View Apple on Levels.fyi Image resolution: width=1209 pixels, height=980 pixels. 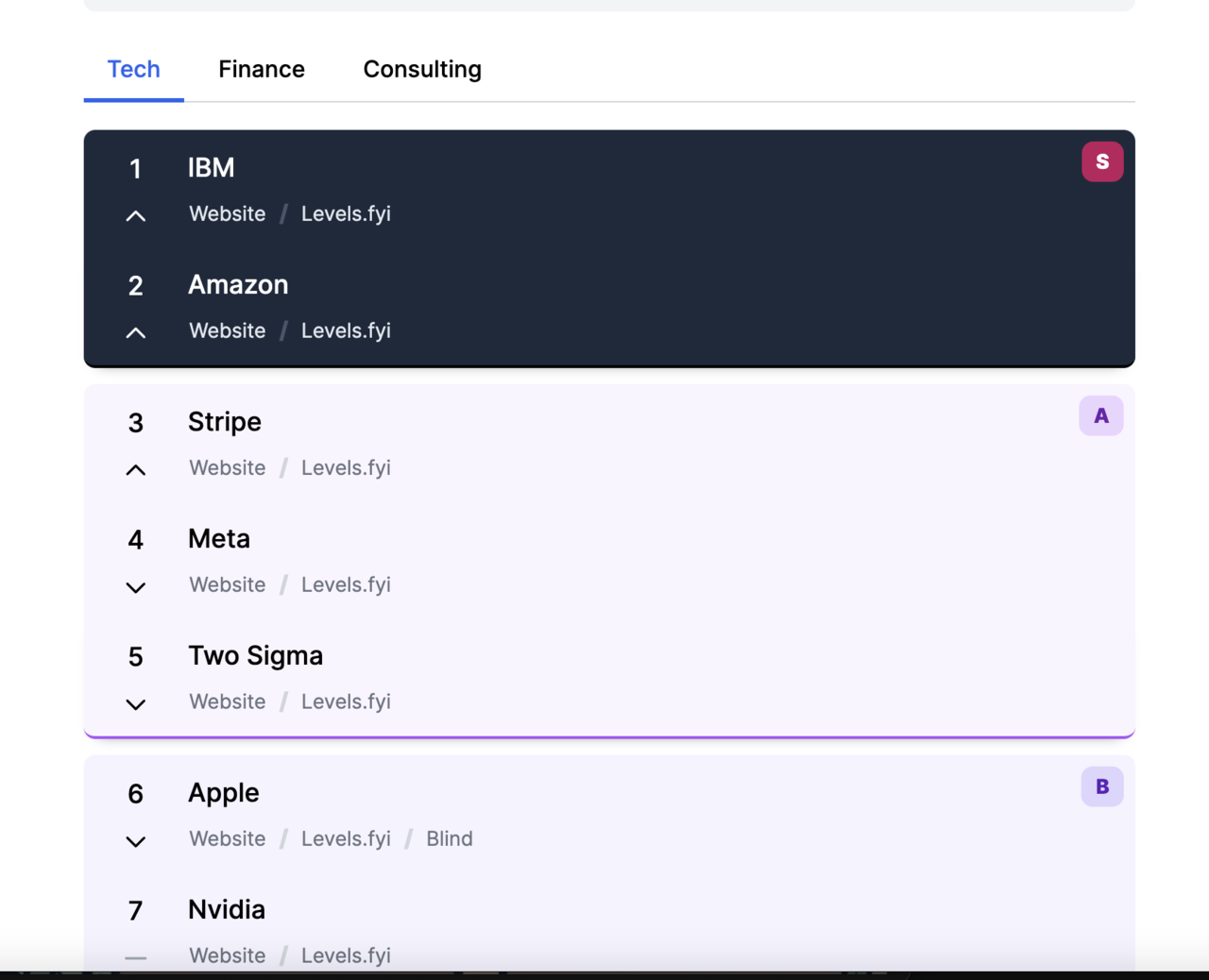(x=346, y=838)
